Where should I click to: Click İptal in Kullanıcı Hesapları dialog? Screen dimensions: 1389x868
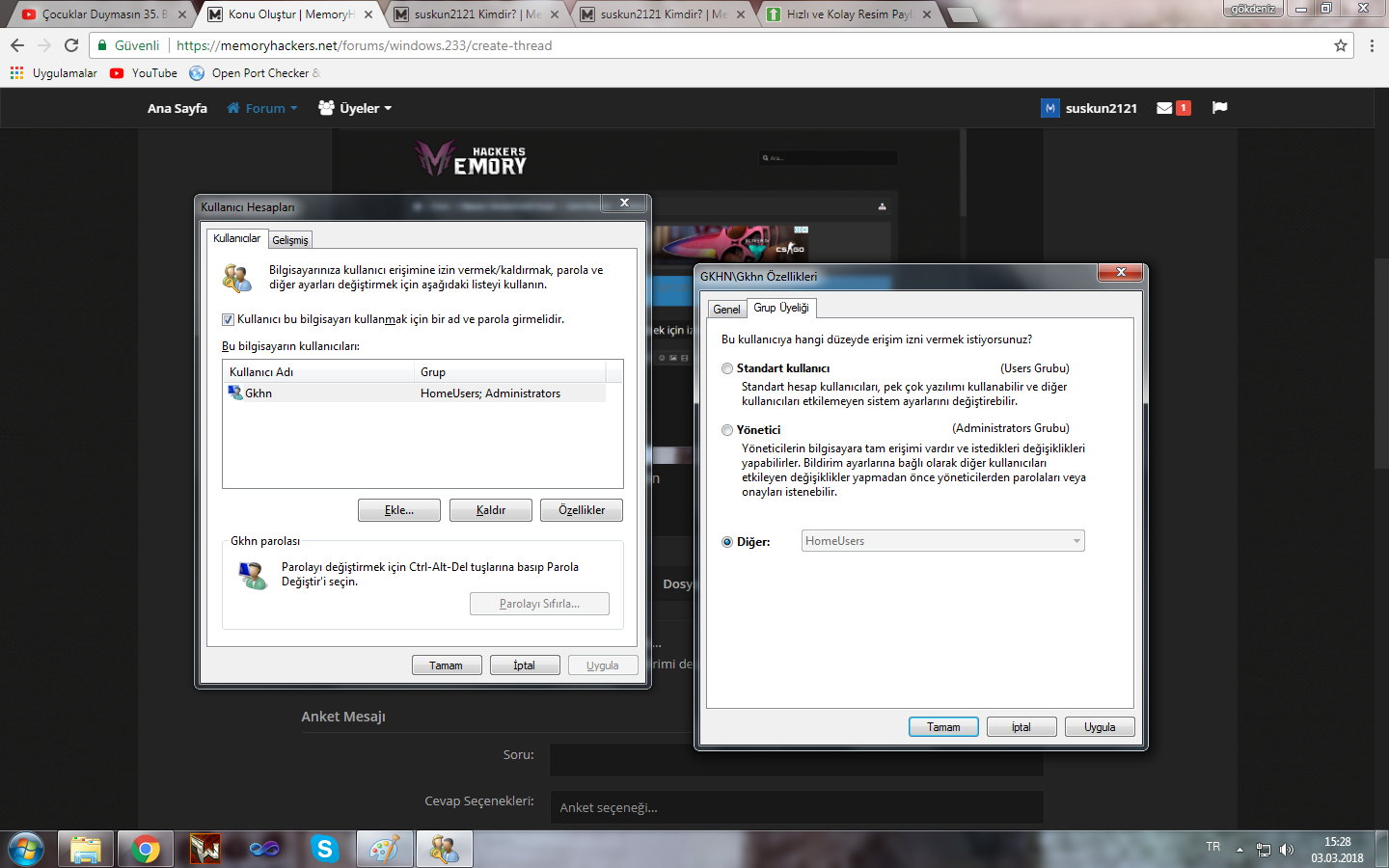pos(525,665)
